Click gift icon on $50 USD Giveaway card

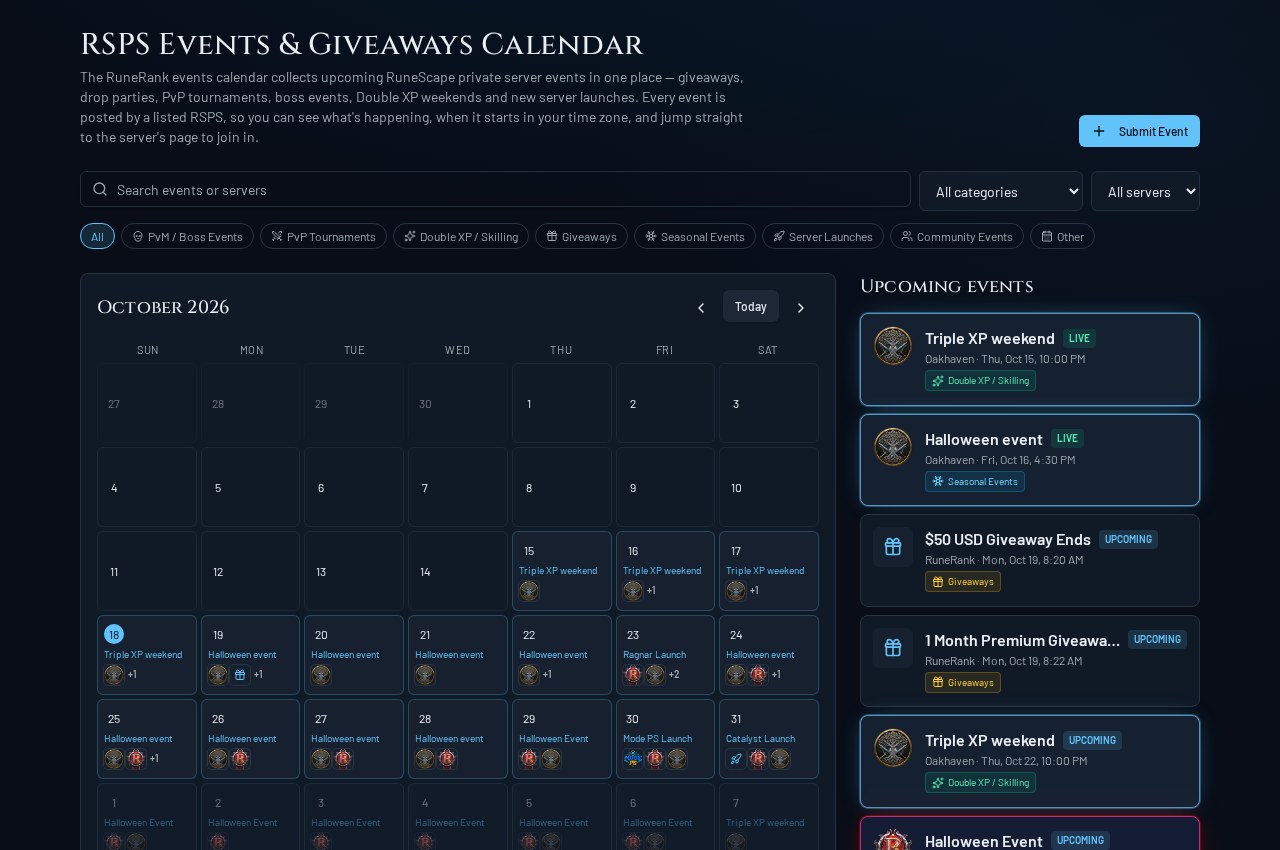(893, 547)
